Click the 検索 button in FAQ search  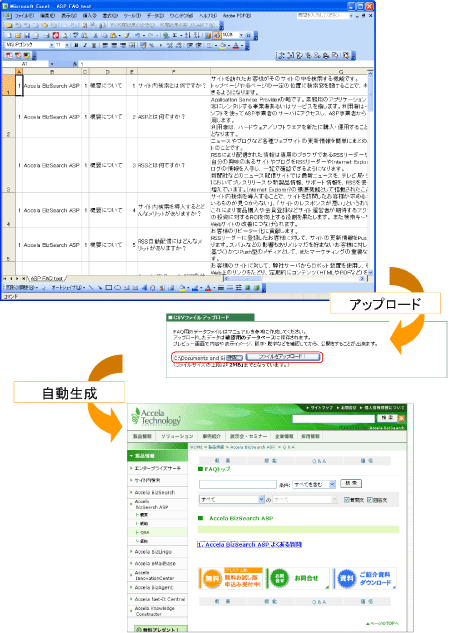point(351,483)
